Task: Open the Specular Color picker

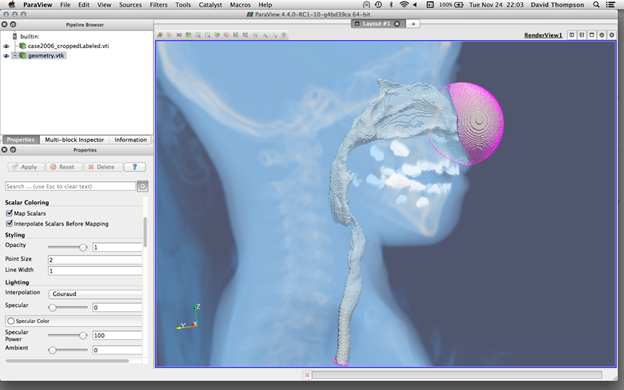Action: point(74,321)
